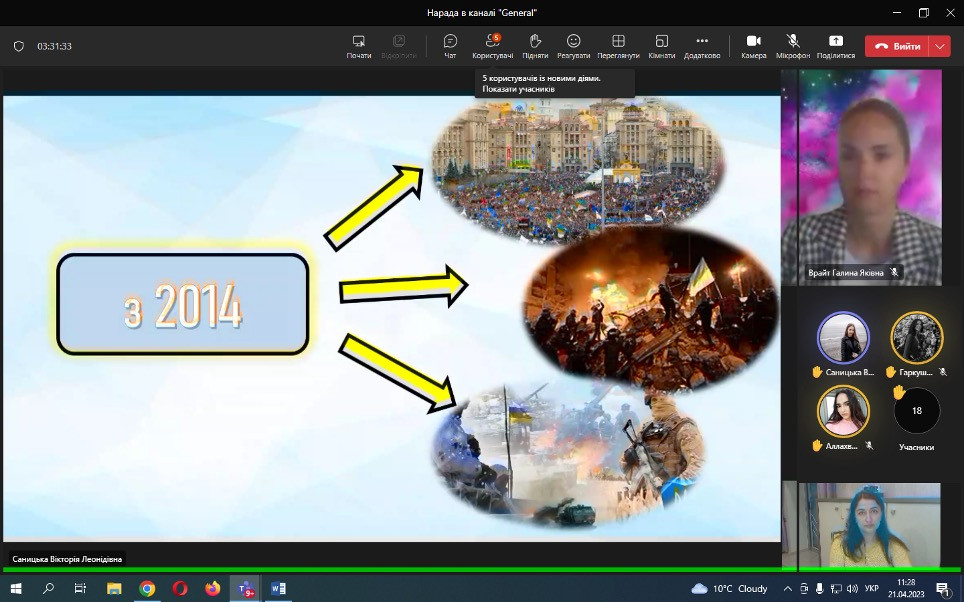Open Додатково more options menu

[x=702, y=45]
